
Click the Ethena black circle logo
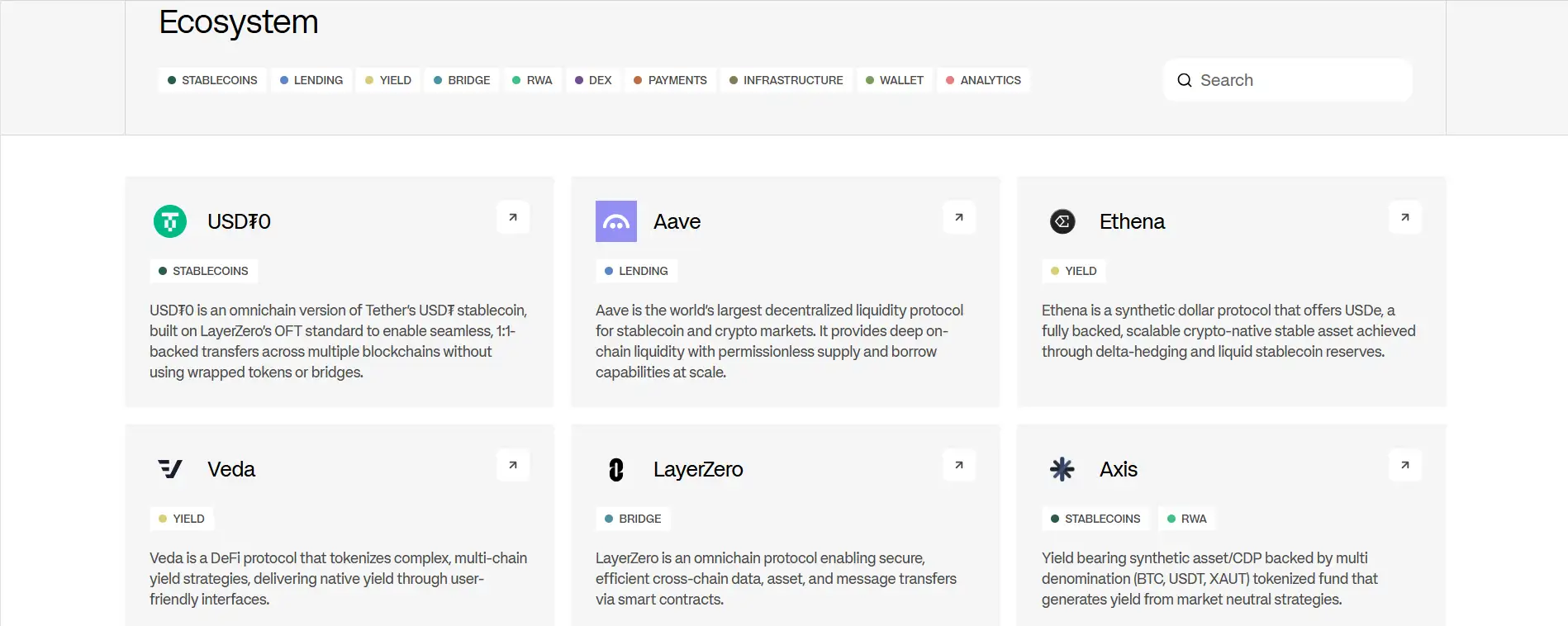tap(1062, 221)
